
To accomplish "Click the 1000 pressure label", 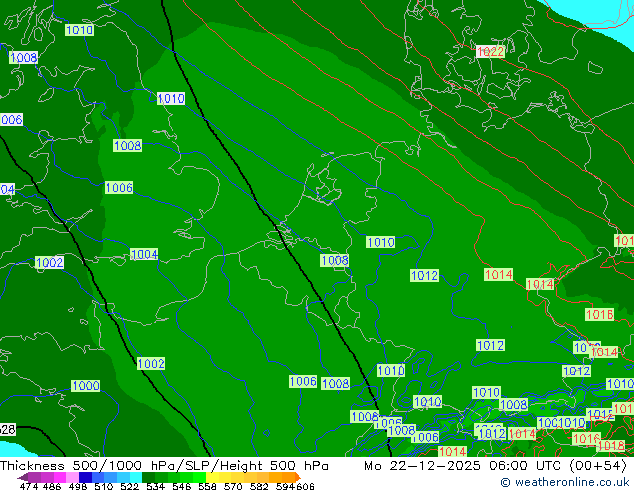I will (x=85, y=386).
